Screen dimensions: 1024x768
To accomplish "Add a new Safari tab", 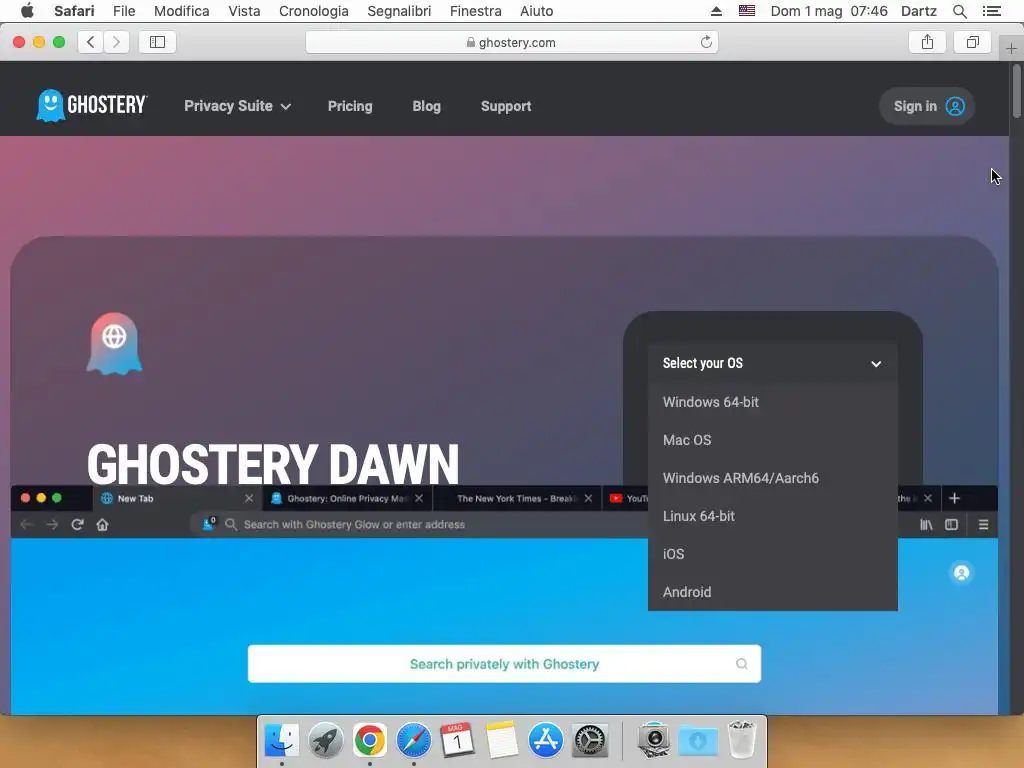I will coord(1011,48).
